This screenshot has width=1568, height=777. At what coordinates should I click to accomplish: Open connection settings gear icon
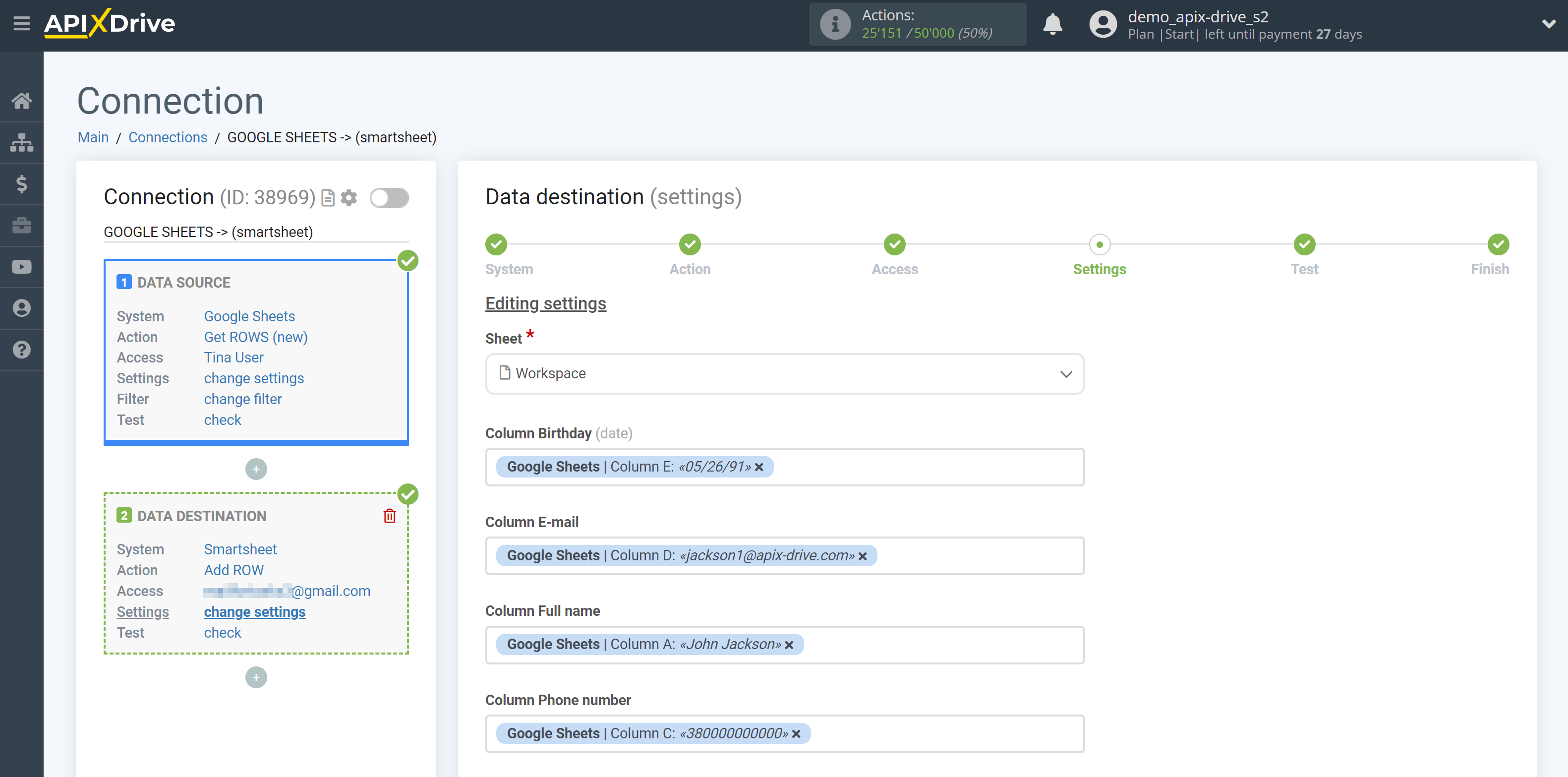tap(349, 198)
